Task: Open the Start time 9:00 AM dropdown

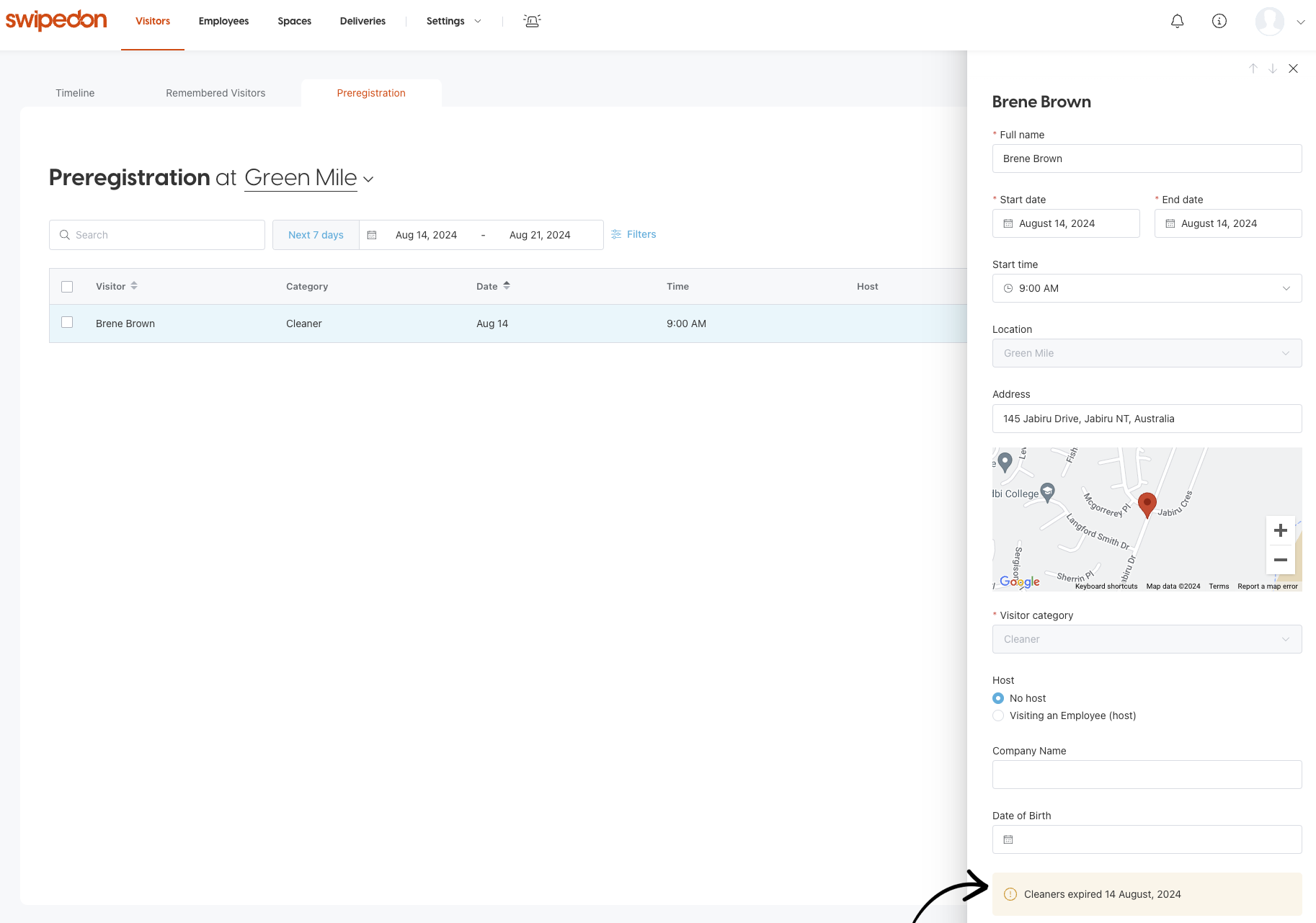Action: [1147, 288]
